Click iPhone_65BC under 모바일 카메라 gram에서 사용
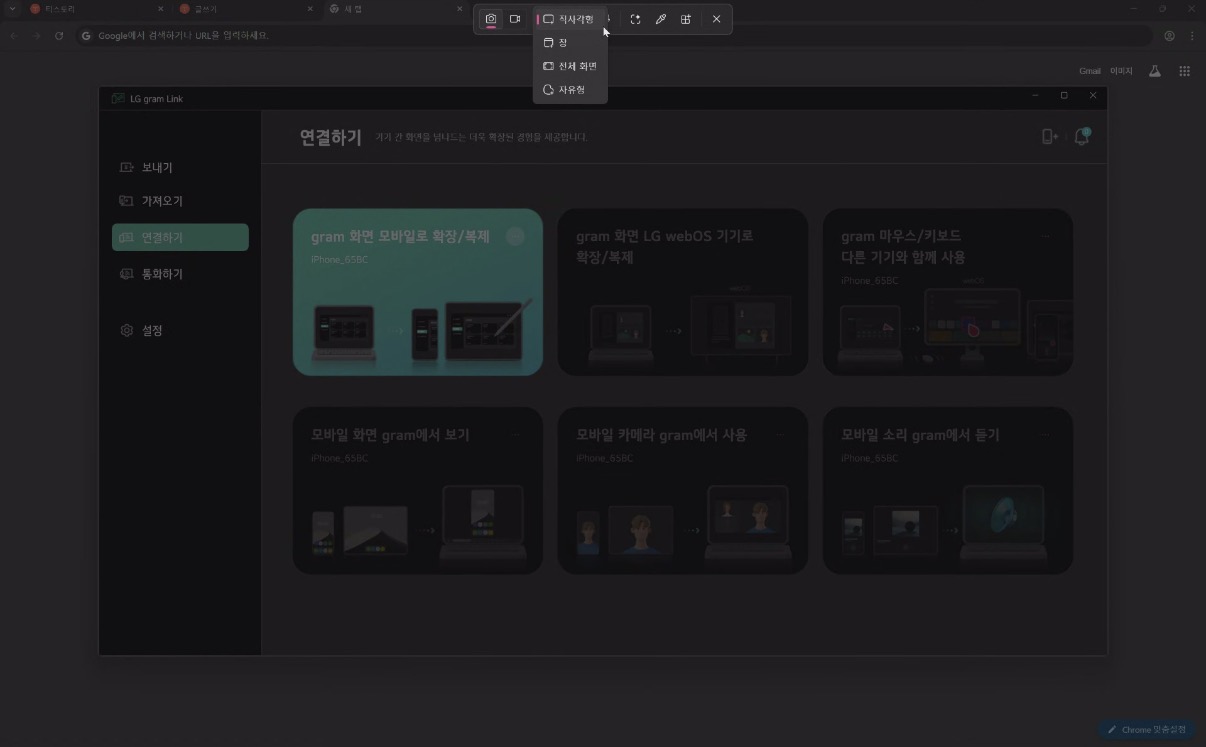 (x=604, y=458)
